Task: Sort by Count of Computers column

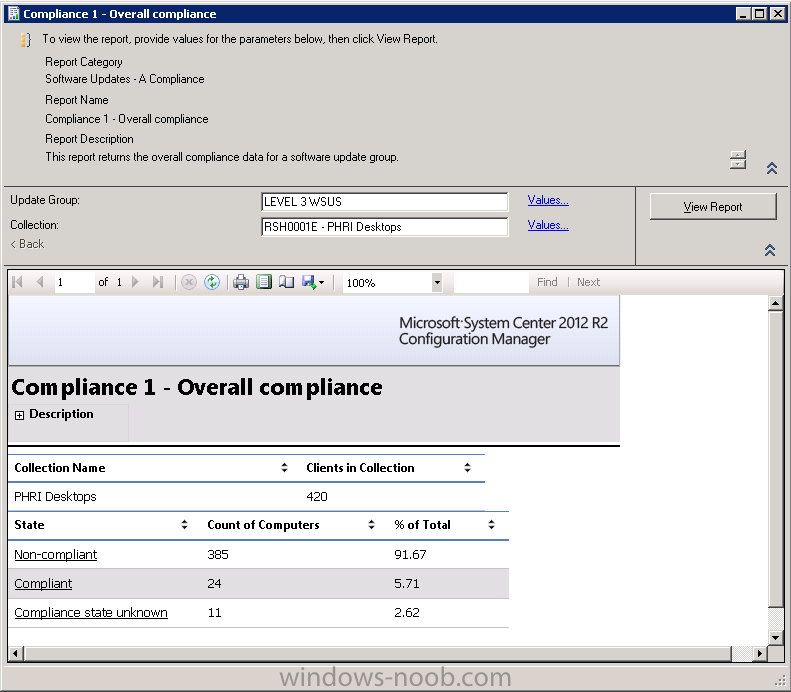Action: point(371,525)
